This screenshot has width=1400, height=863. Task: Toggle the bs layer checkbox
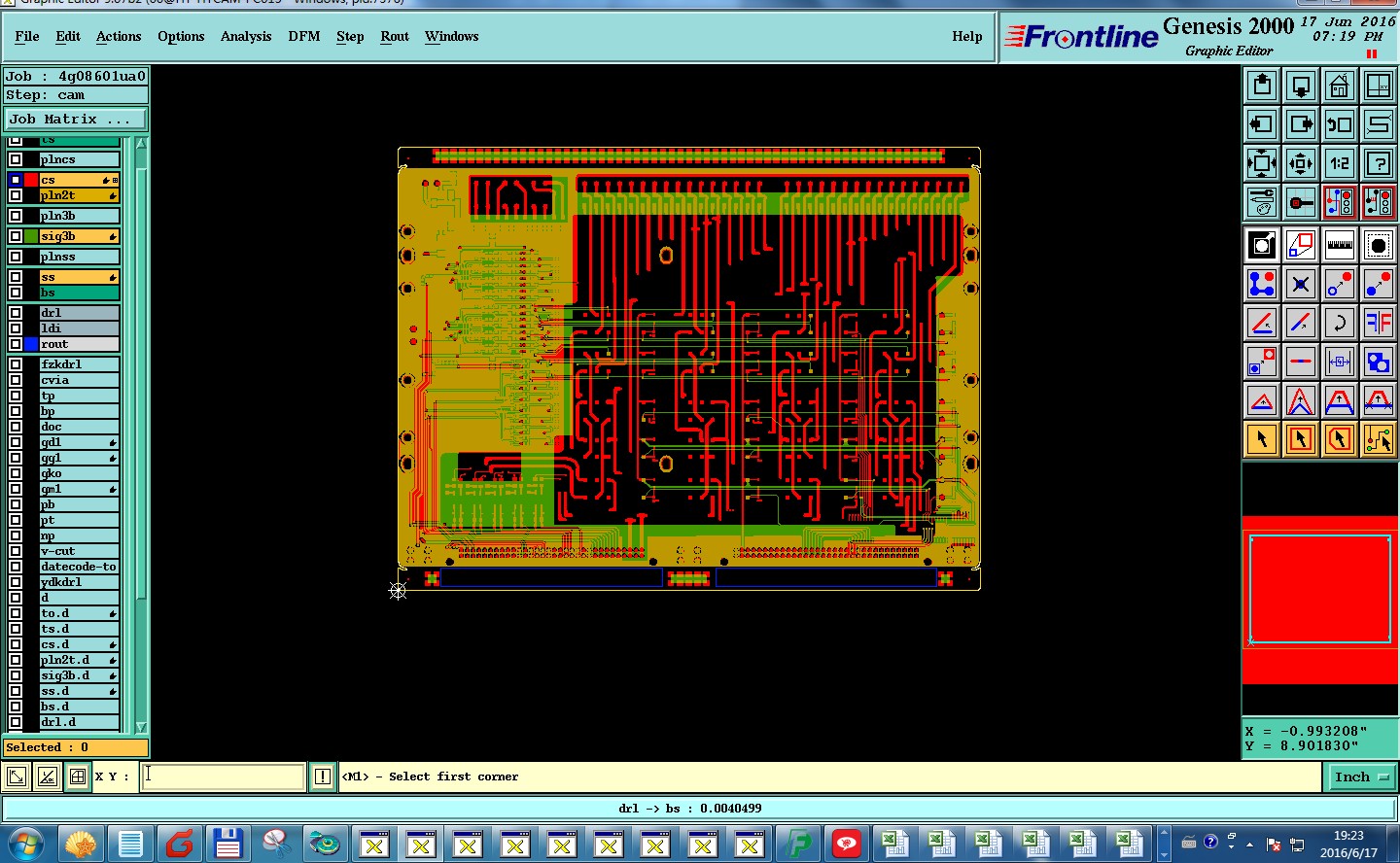(16, 293)
